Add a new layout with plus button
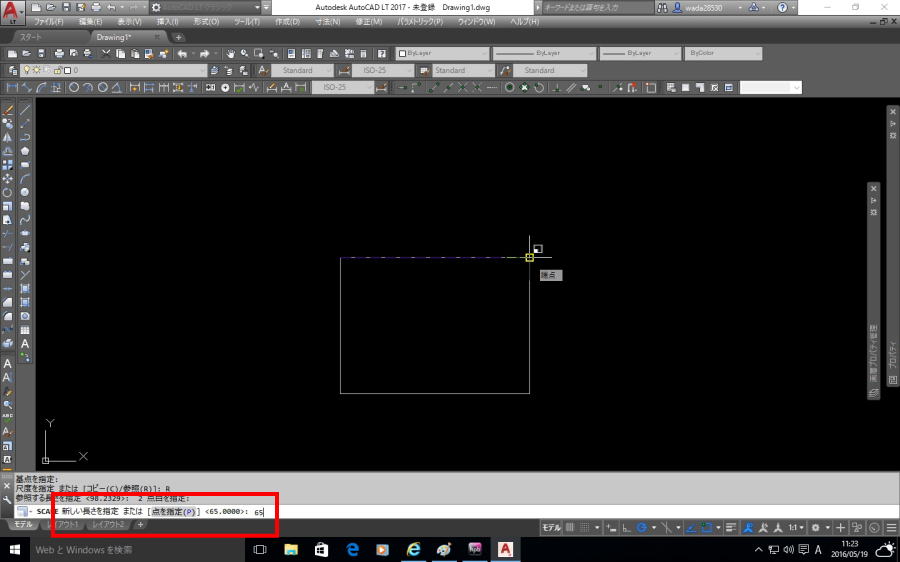The image size is (900, 562). click(140, 525)
